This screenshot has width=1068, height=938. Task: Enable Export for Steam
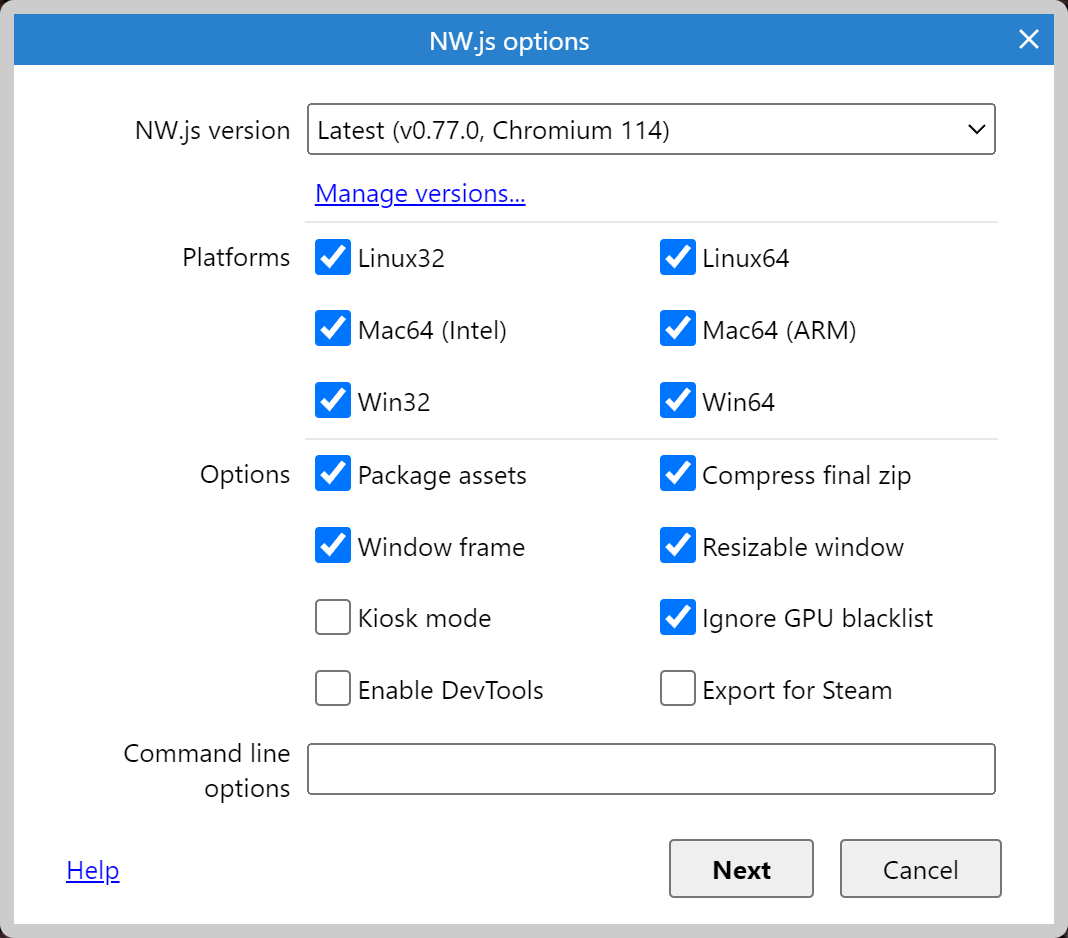coord(677,688)
